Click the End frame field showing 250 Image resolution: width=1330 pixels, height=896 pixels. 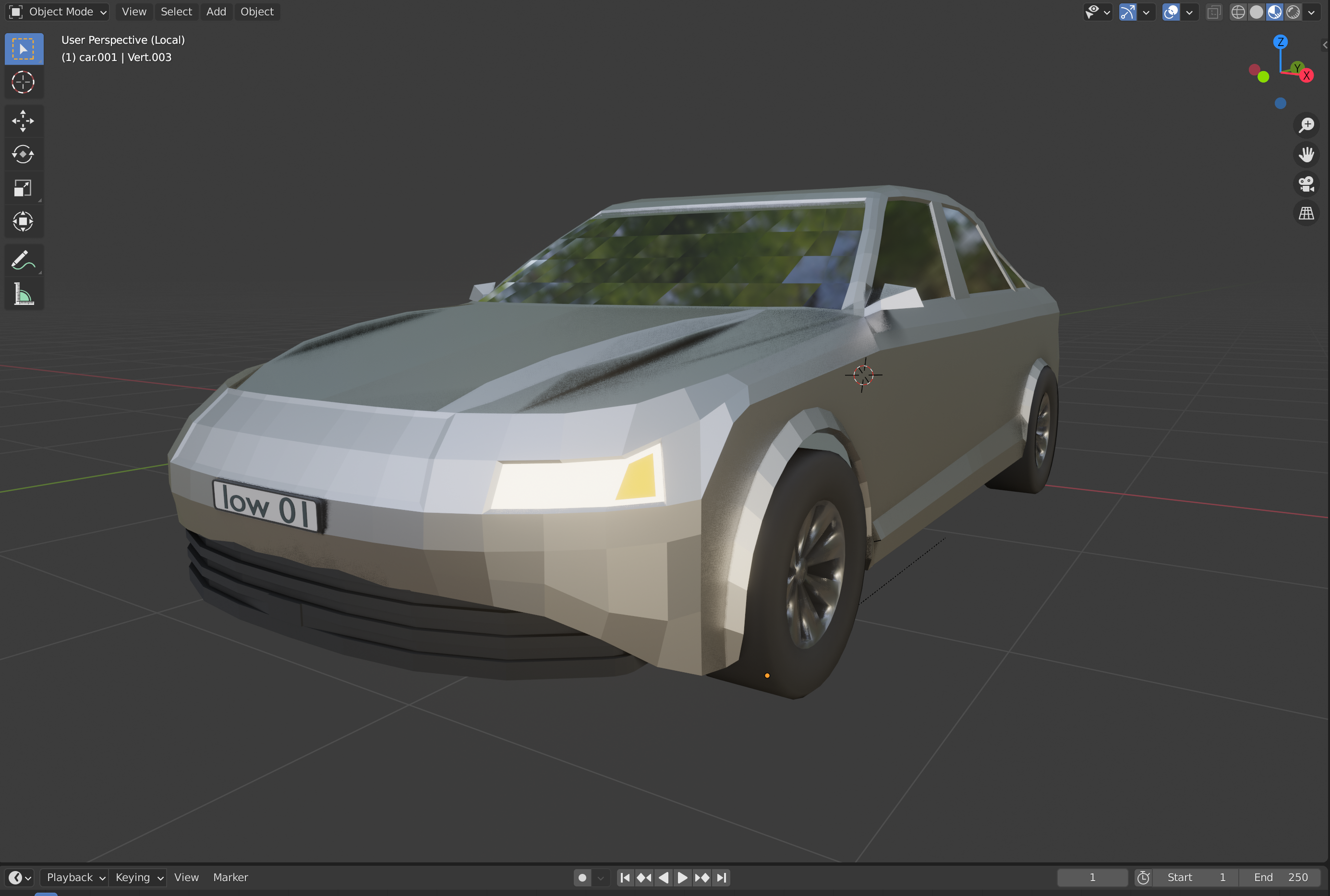click(x=1280, y=877)
